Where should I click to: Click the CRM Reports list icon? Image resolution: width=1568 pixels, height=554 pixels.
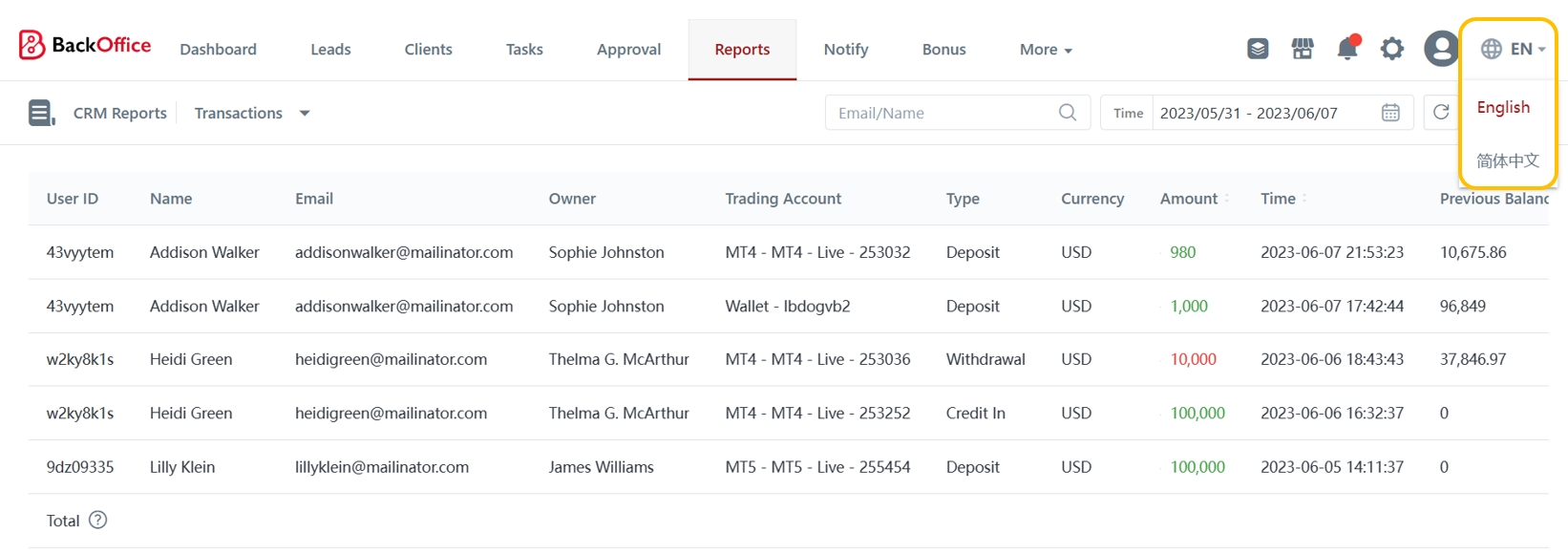(41, 113)
